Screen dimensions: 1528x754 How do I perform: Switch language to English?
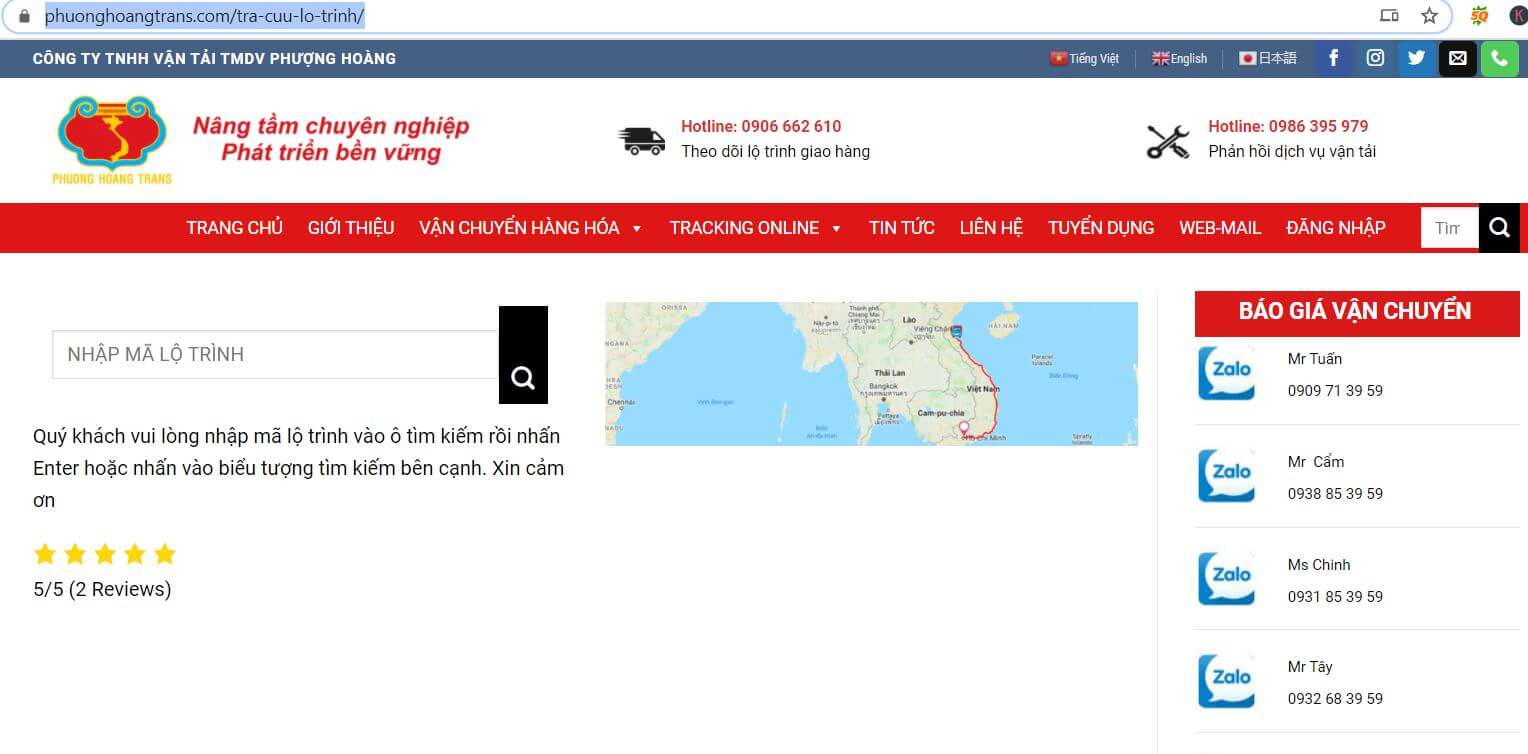click(x=1179, y=59)
